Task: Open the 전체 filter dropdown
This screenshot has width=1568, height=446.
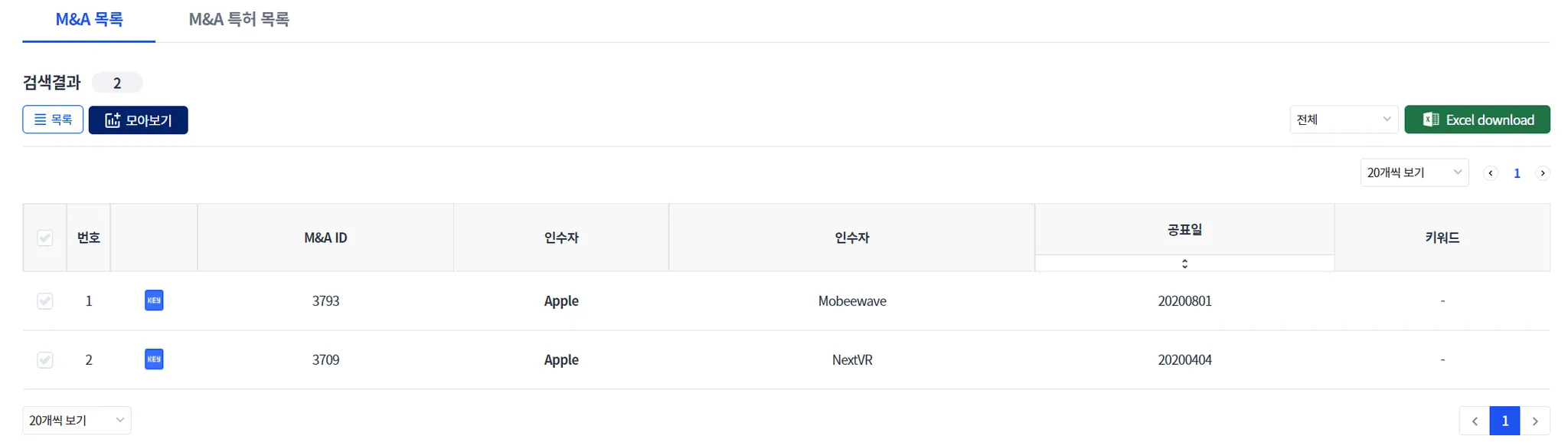Action: click(1344, 120)
